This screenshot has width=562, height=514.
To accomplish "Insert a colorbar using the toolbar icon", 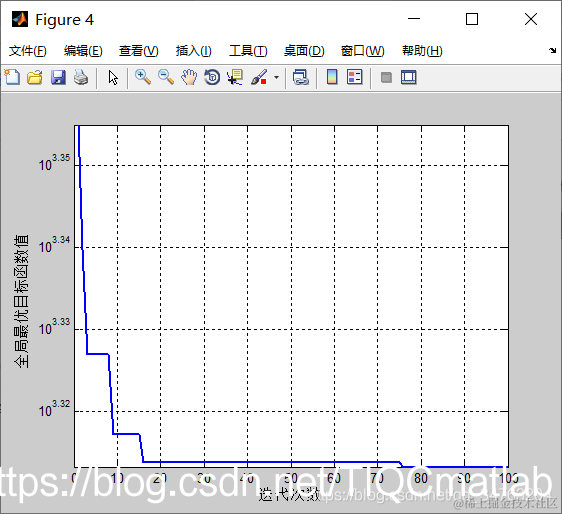I will [332, 77].
